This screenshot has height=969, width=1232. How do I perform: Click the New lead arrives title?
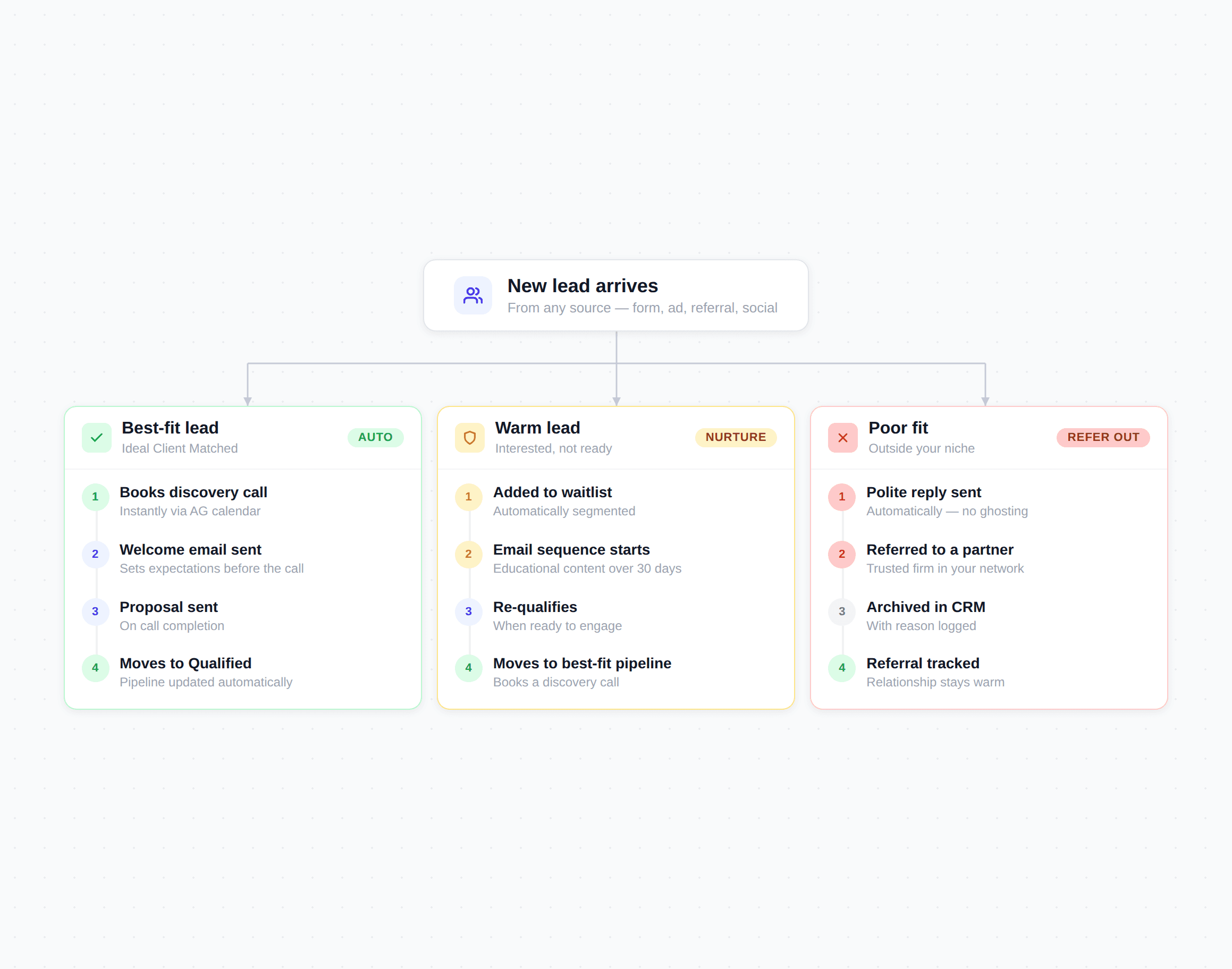coord(582,286)
